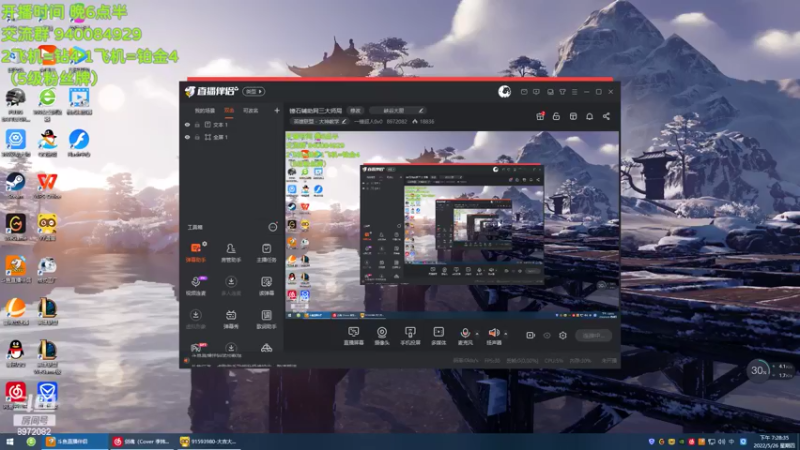Add a new scene with plus button
This screenshot has width=800, height=450.
pos(277,110)
